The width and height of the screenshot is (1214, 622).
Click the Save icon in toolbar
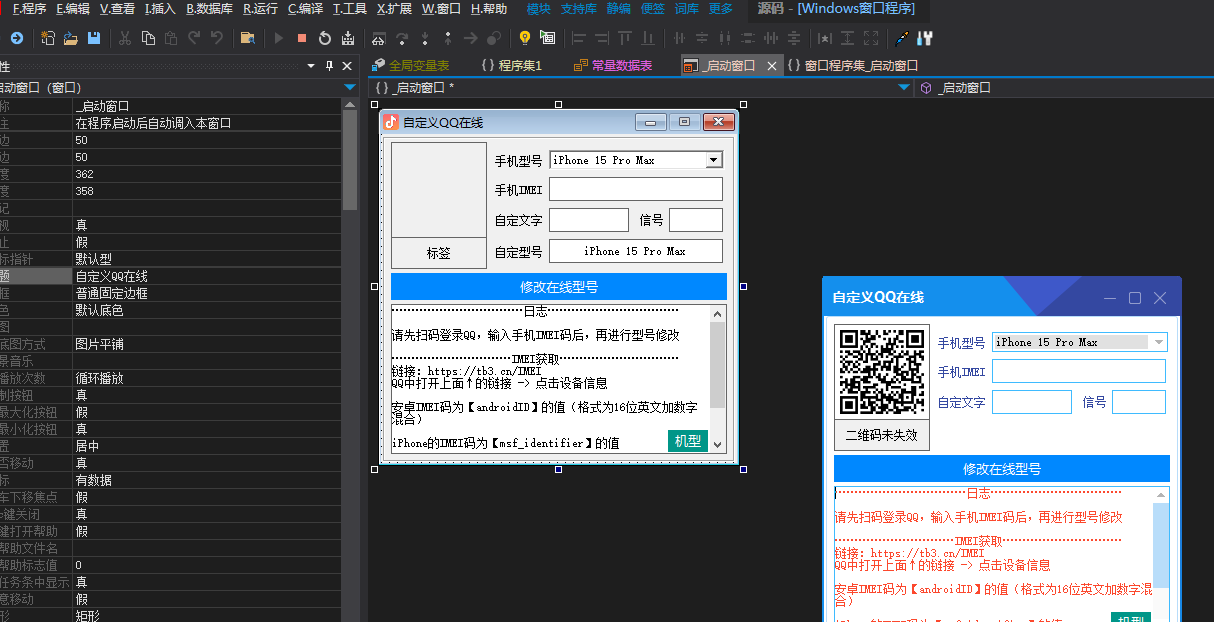pyautogui.click(x=94, y=39)
